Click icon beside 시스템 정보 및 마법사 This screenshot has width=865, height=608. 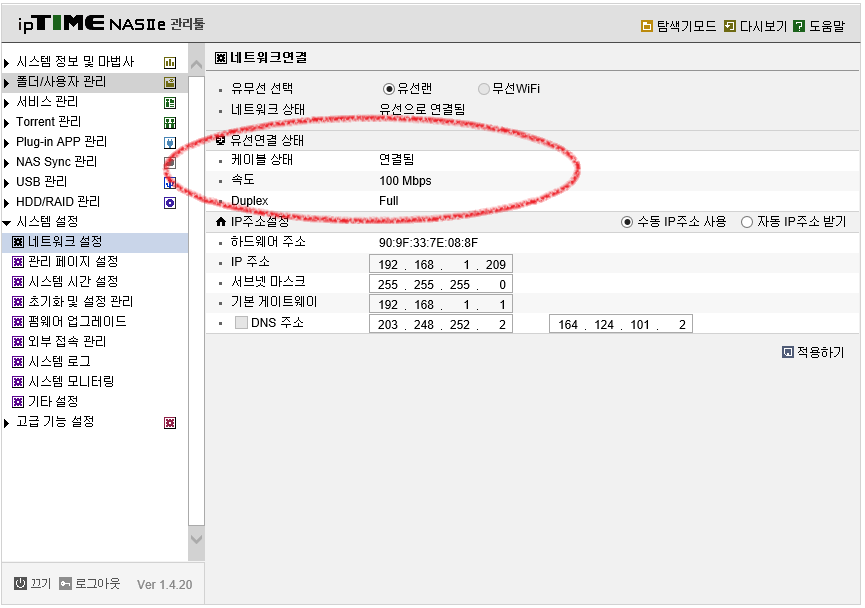point(170,63)
